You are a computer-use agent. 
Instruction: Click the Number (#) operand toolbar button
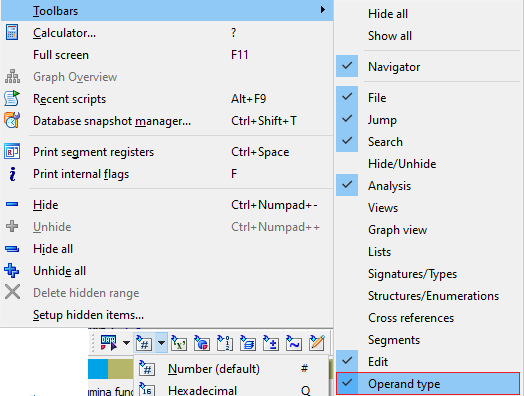click(x=144, y=343)
